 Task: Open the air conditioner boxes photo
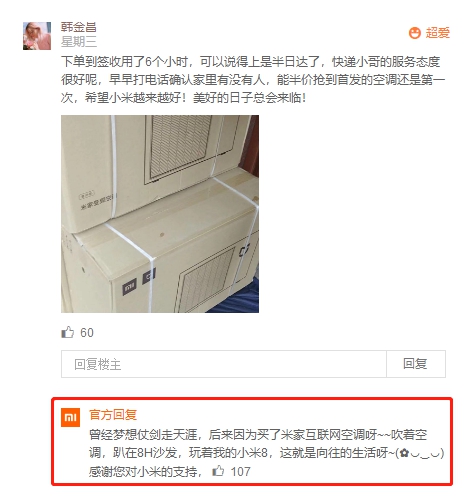pos(160,214)
